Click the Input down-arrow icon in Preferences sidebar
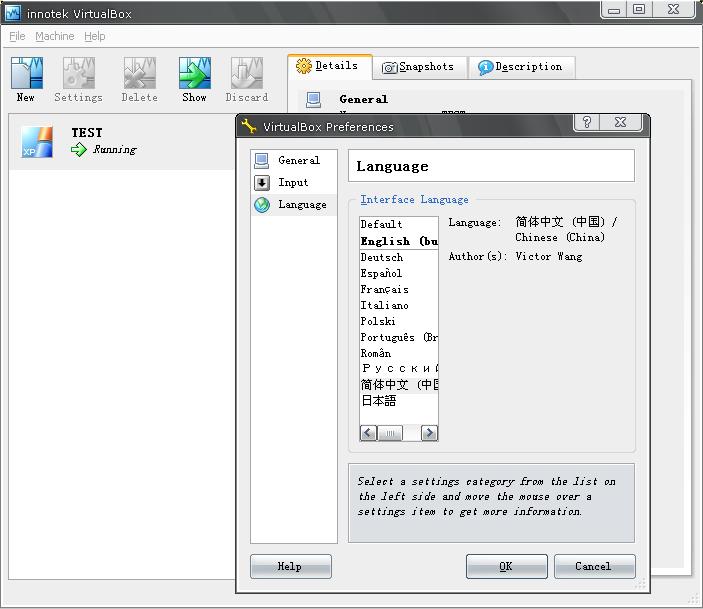This screenshot has height=609, width=703. 262,183
